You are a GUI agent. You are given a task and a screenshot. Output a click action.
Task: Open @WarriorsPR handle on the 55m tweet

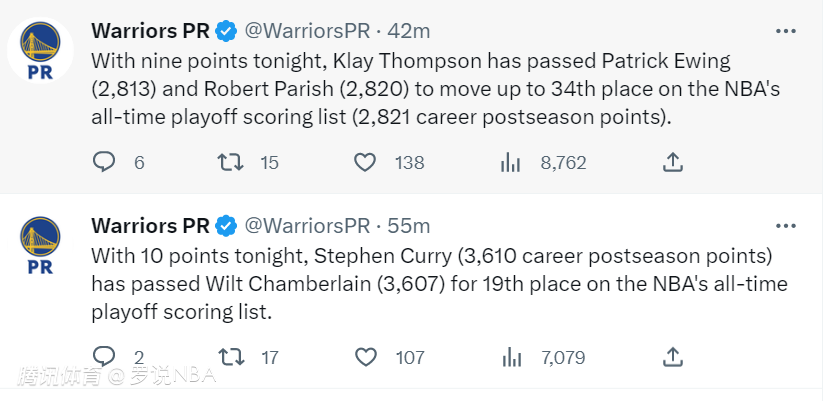pyautogui.click(x=307, y=226)
